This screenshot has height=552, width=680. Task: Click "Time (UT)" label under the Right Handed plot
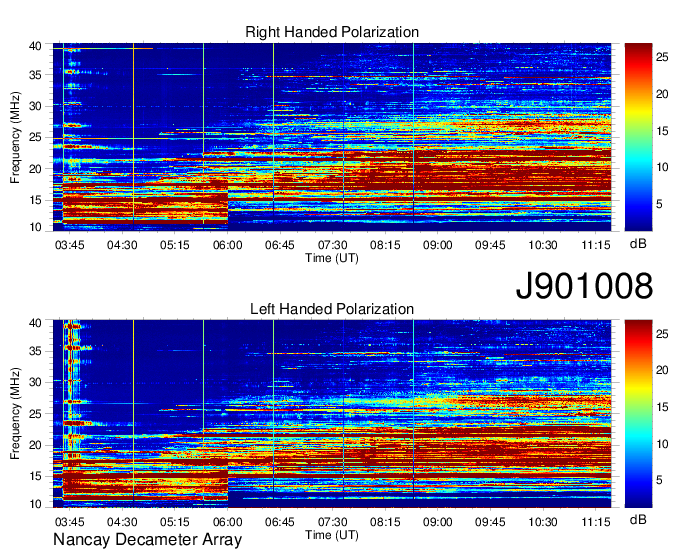[332, 258]
